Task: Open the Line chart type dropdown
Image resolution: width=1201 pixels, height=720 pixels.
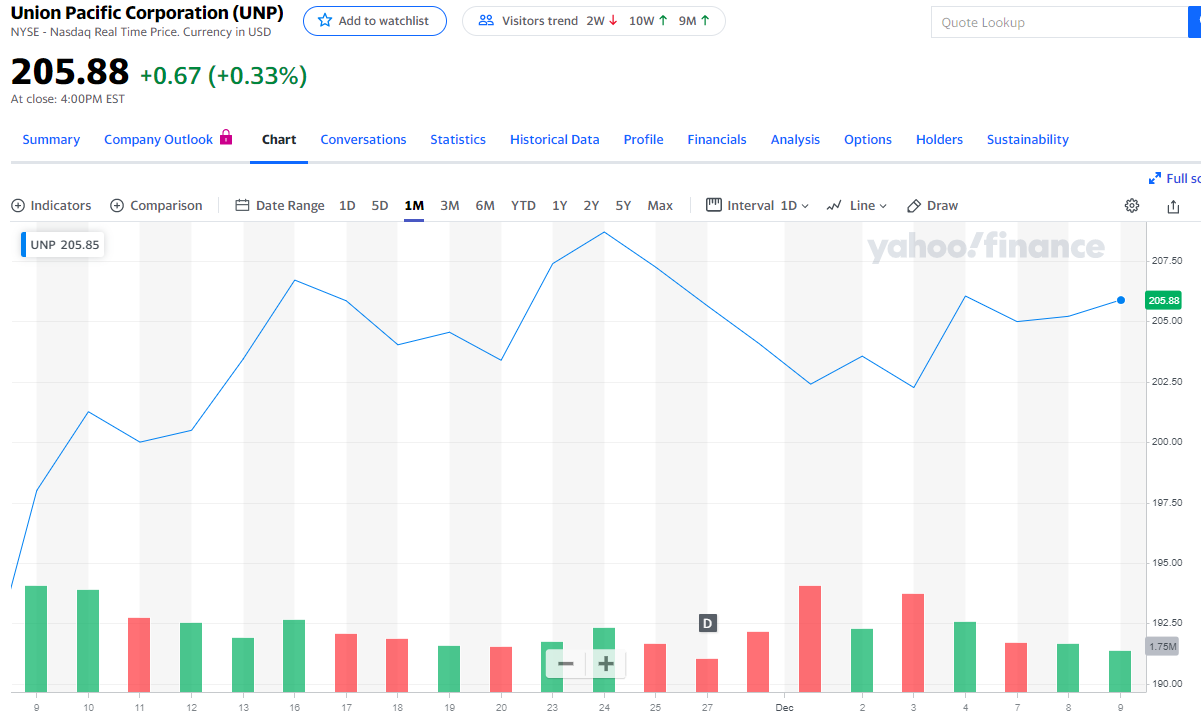Action: (x=858, y=205)
